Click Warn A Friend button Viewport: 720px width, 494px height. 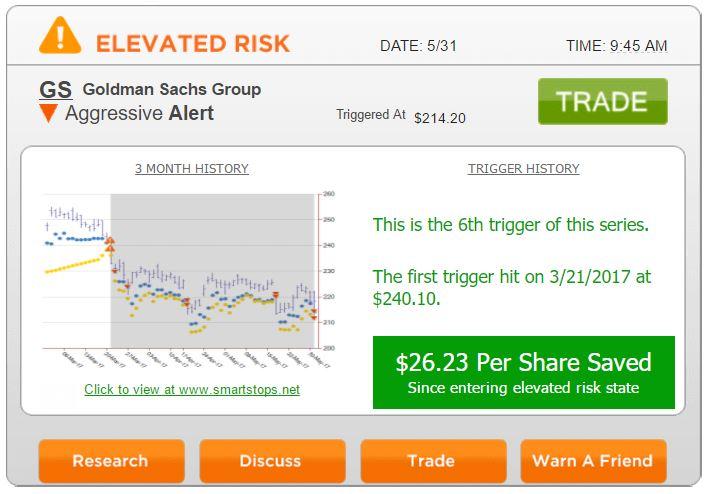point(592,461)
